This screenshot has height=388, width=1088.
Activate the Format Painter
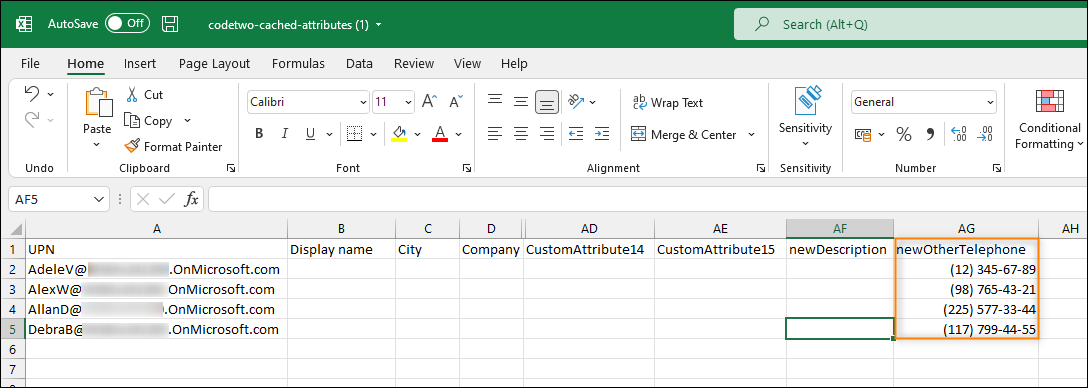click(x=173, y=146)
